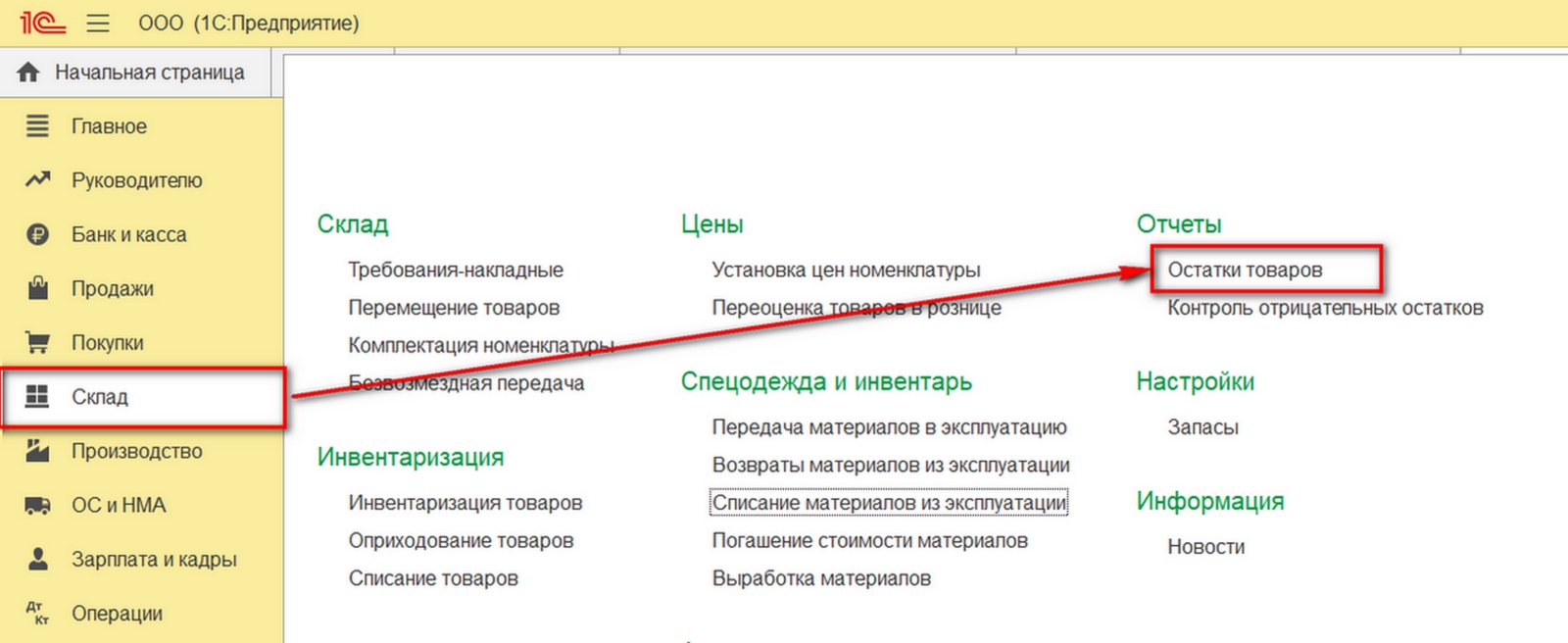Switch to the Склад section
This screenshot has width=1568, height=643.
coord(143,397)
